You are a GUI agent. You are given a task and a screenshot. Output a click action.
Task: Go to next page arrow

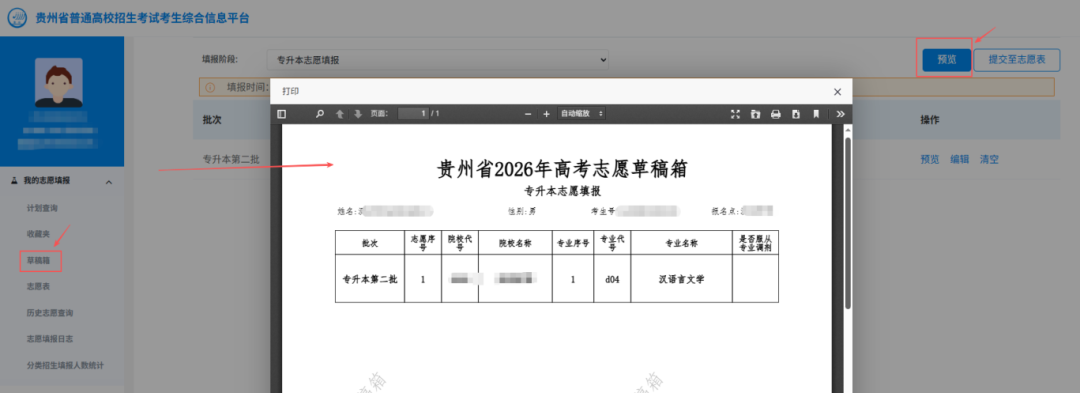click(x=357, y=114)
